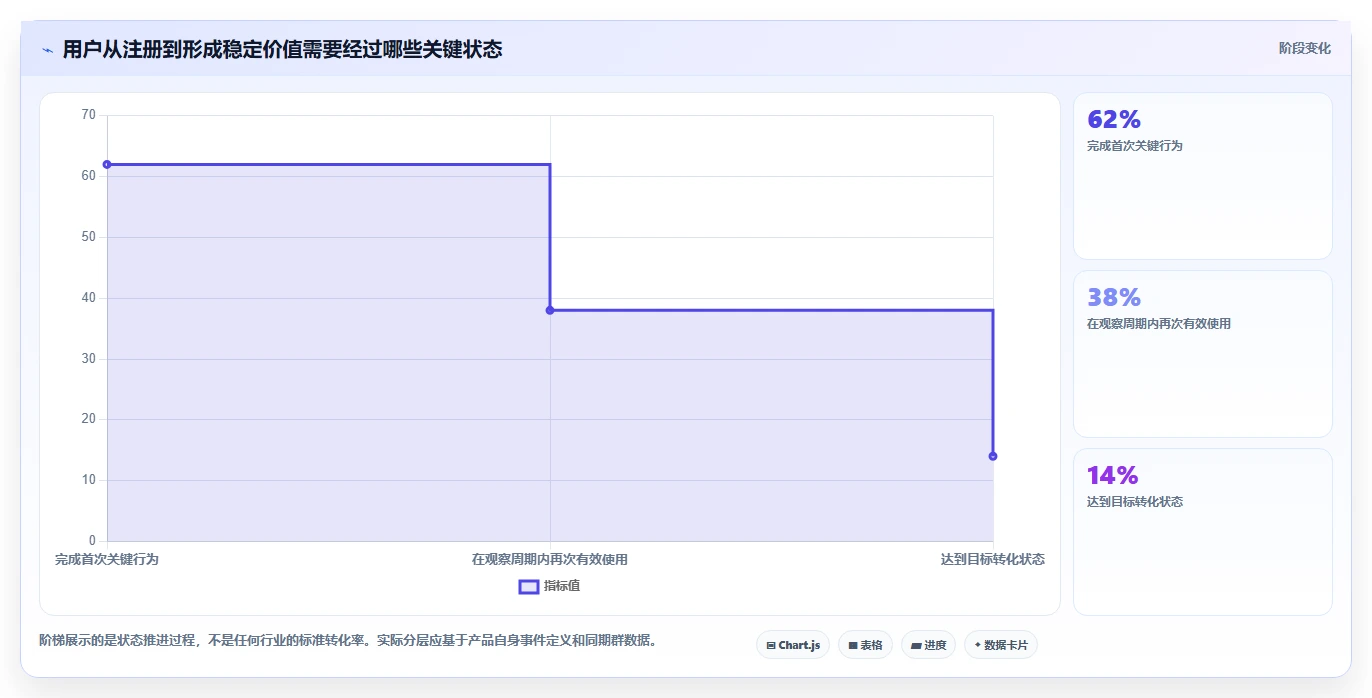
Task: Click the card label 达到目标转化状态
Action: click(1135, 502)
